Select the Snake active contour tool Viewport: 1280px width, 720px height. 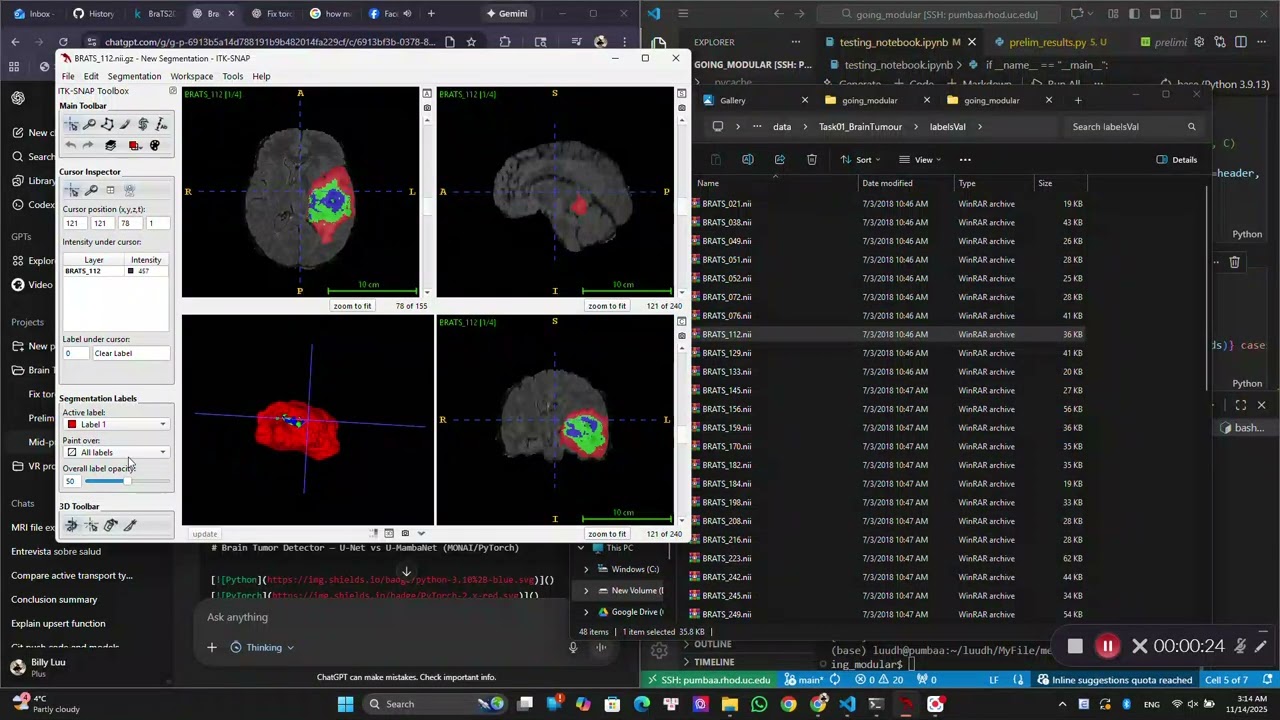click(143, 125)
